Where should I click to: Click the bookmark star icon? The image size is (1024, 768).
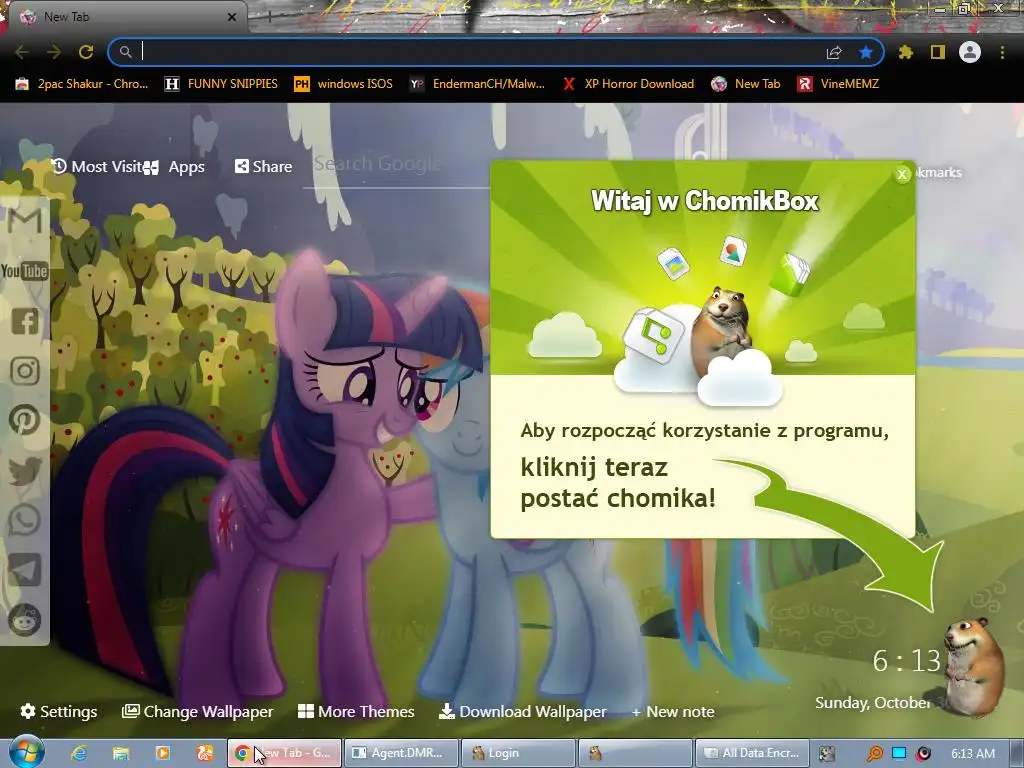coord(866,52)
